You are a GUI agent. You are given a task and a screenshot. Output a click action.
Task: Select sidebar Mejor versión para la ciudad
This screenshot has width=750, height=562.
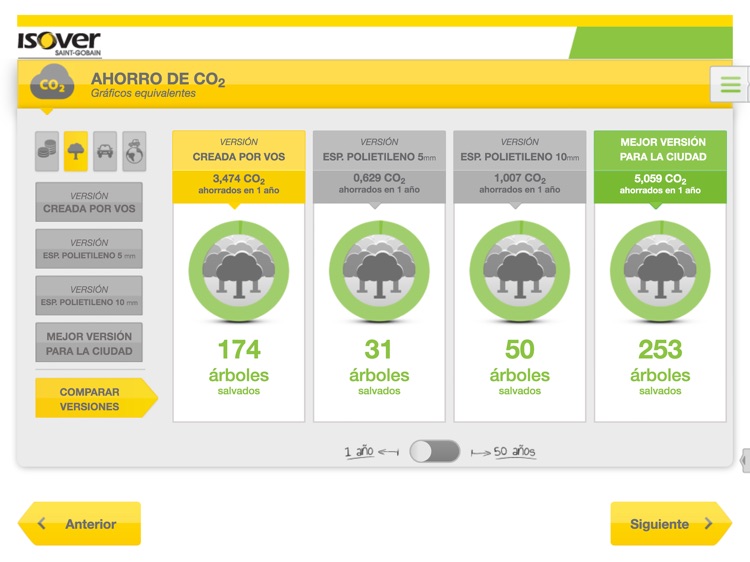click(x=89, y=342)
